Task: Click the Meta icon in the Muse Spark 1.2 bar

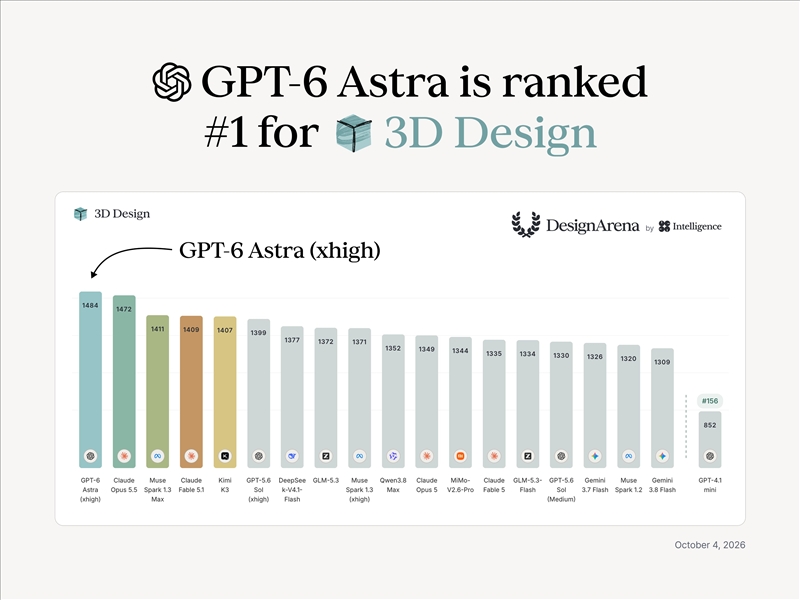Action: (629, 456)
